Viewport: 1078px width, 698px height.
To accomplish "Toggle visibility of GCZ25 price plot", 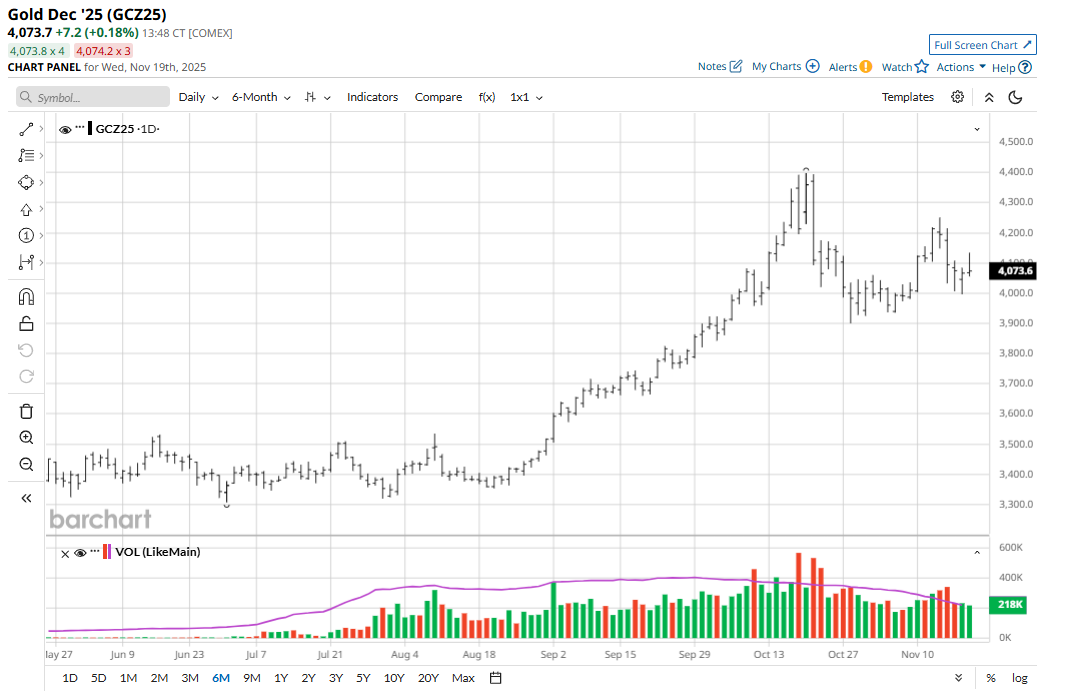I will 65,129.
